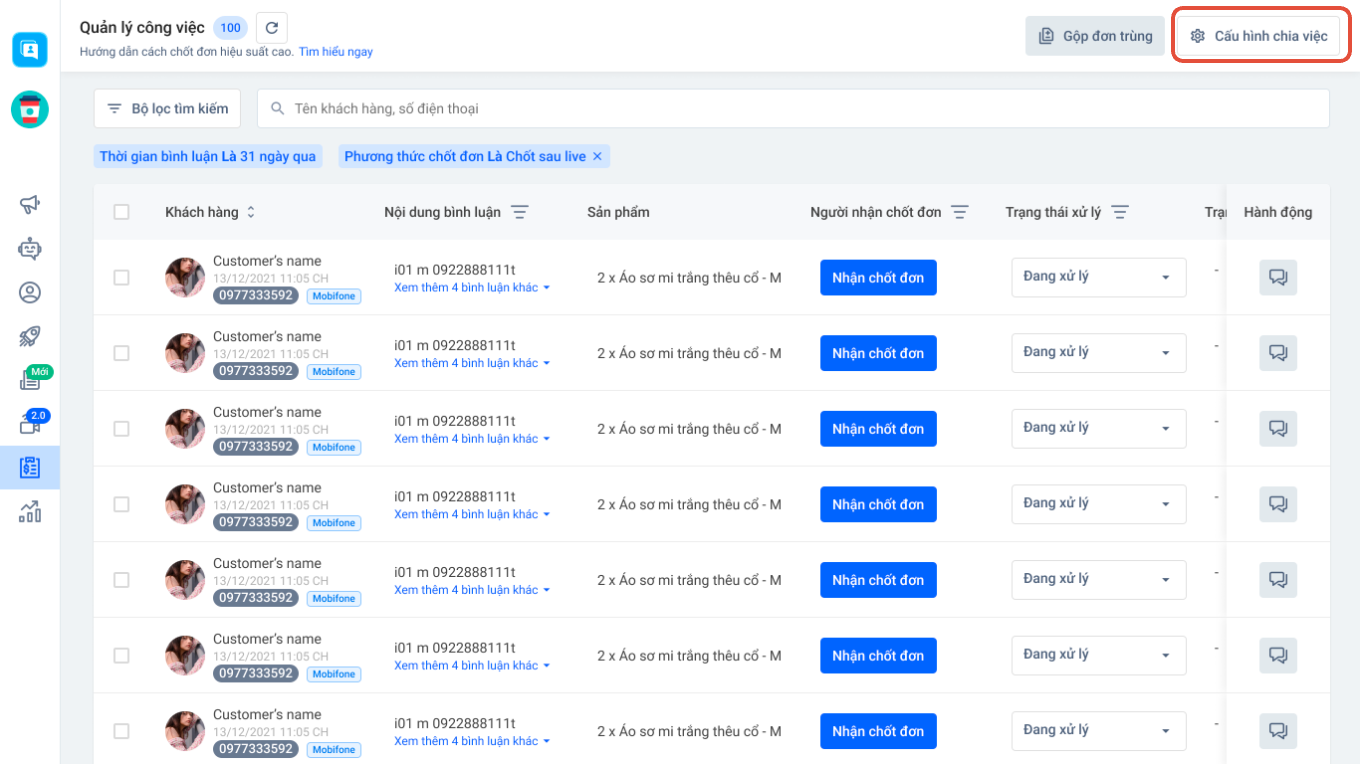The height and width of the screenshot is (764, 1360).
Task: Check the third customer row checkbox
Action: (x=122, y=429)
